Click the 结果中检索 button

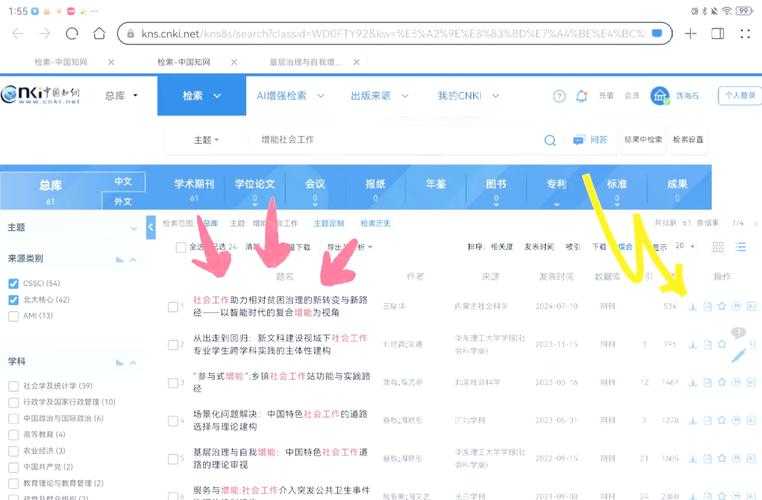tap(643, 140)
